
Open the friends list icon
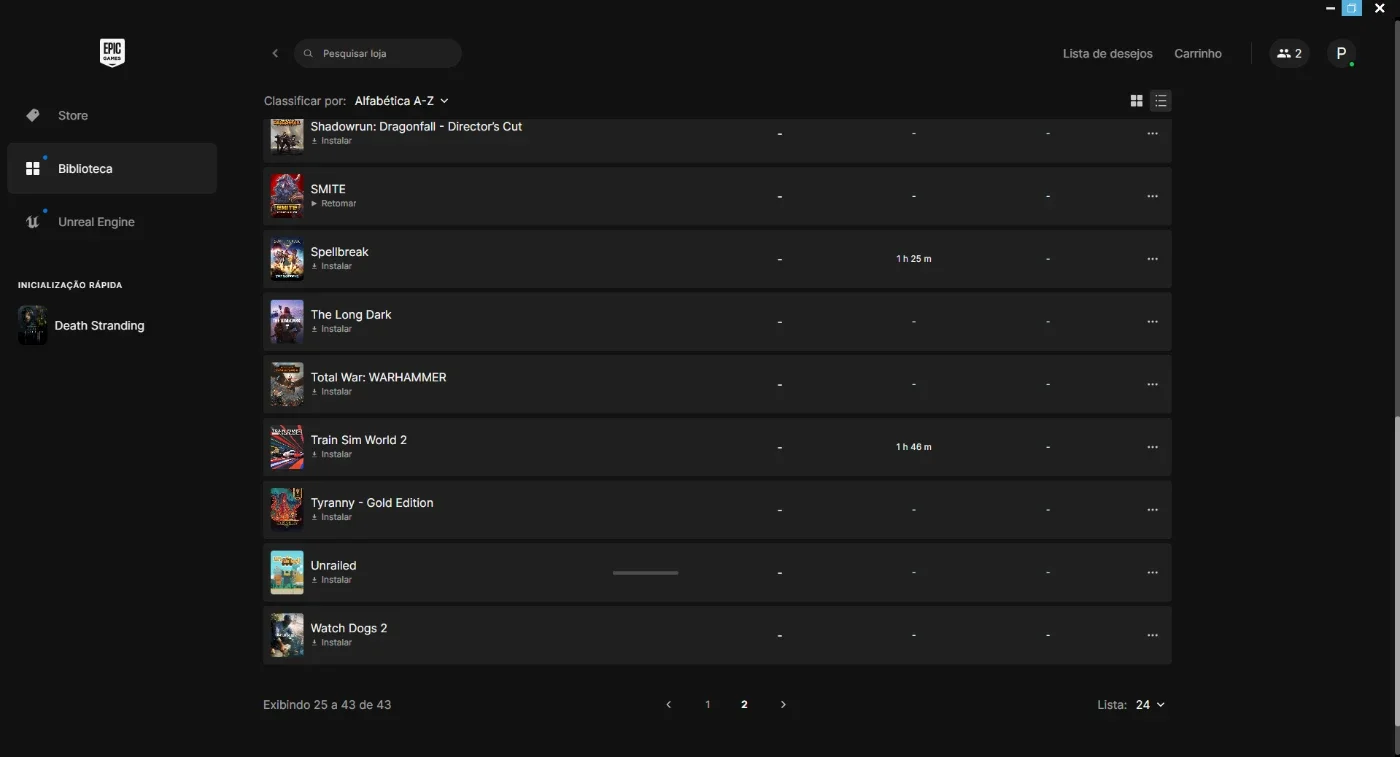tap(1290, 54)
